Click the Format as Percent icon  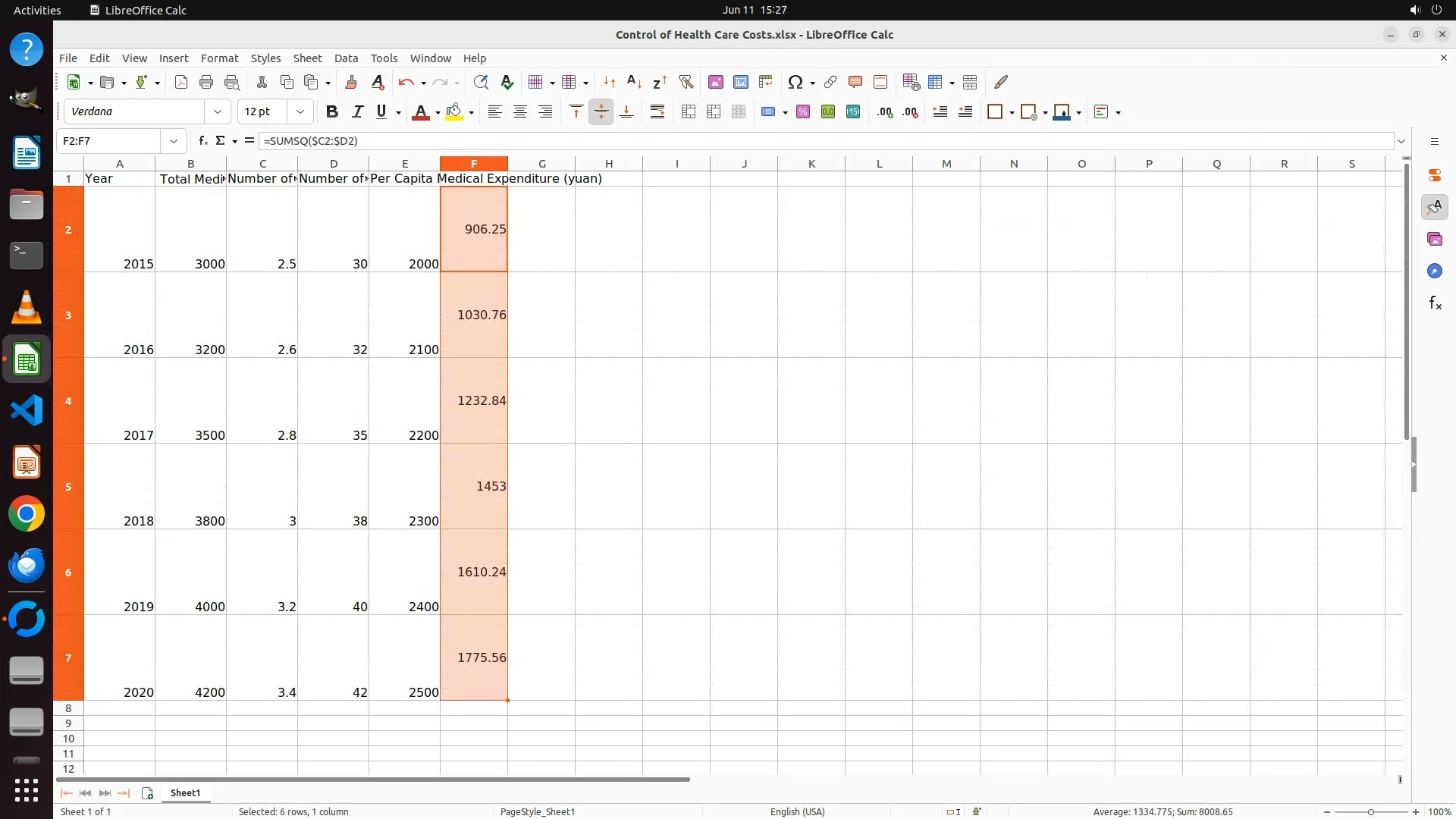tap(803, 112)
